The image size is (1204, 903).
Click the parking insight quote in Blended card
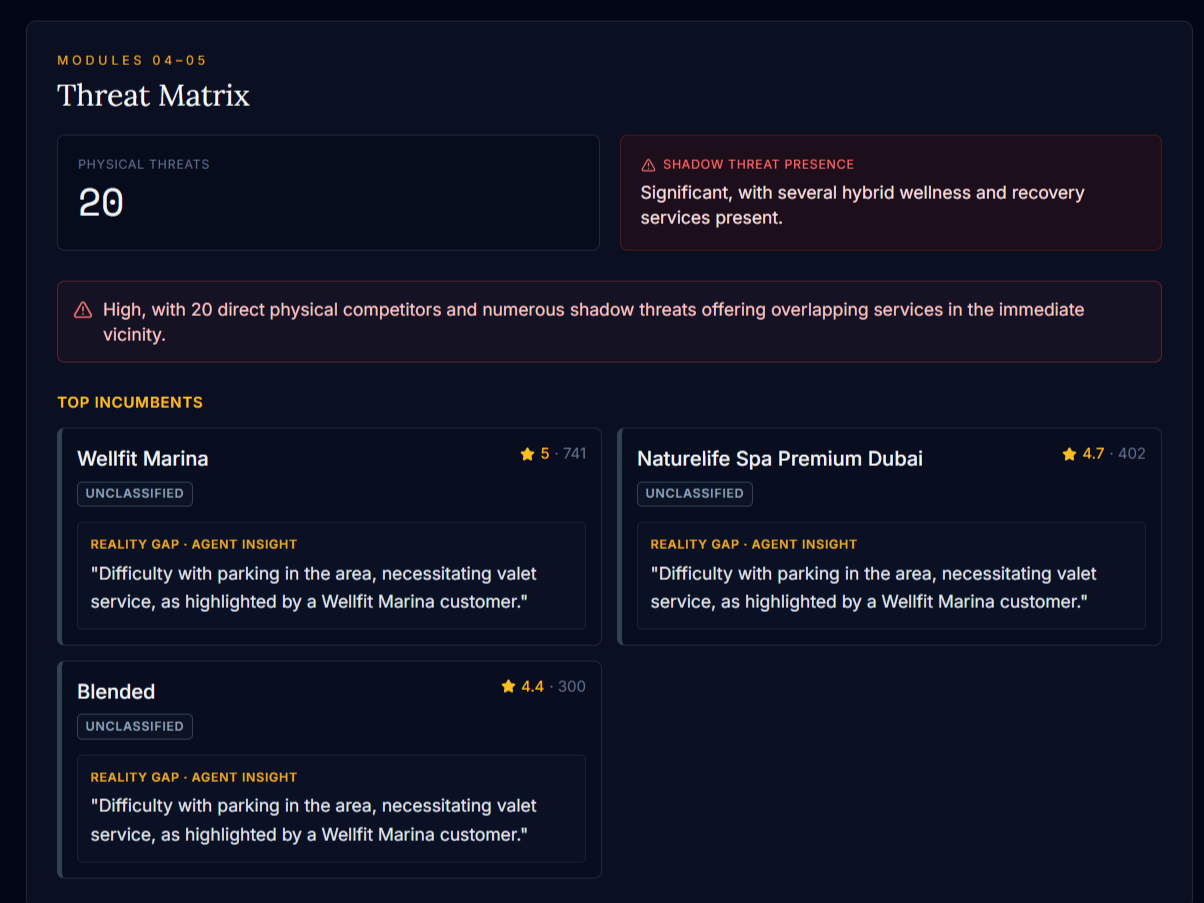pos(314,820)
